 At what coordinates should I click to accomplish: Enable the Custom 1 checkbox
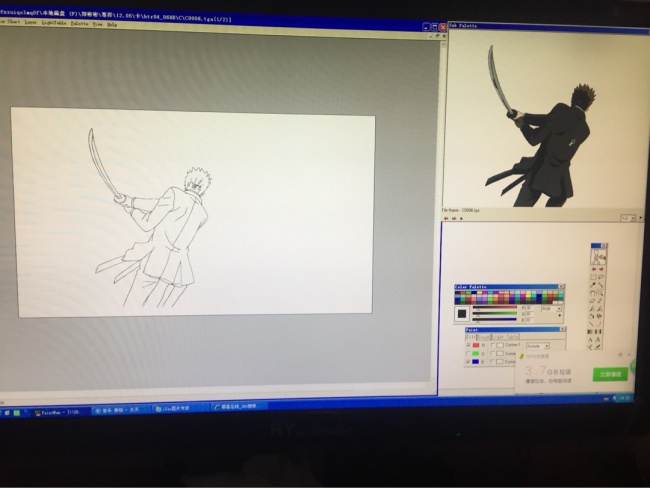click(x=492, y=345)
